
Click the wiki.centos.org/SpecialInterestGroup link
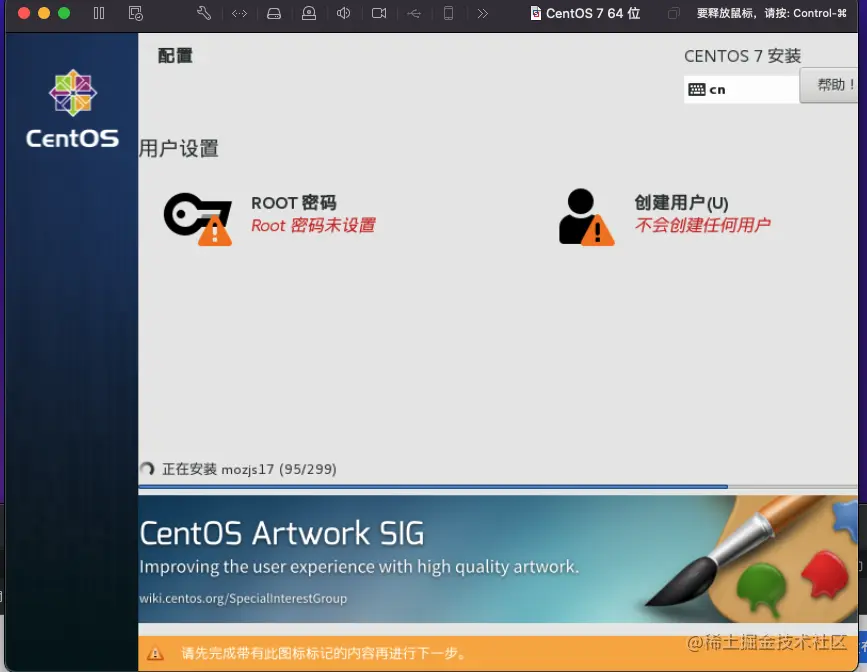click(243, 598)
